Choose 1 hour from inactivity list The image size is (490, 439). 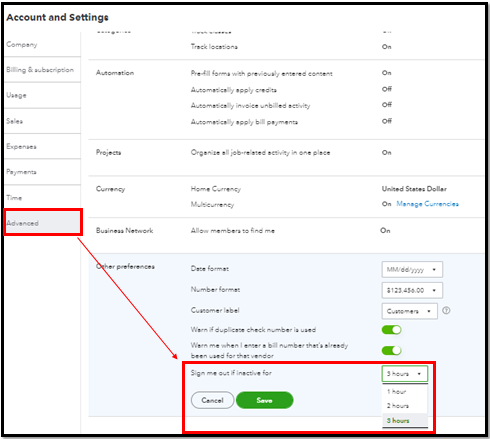pos(405,392)
